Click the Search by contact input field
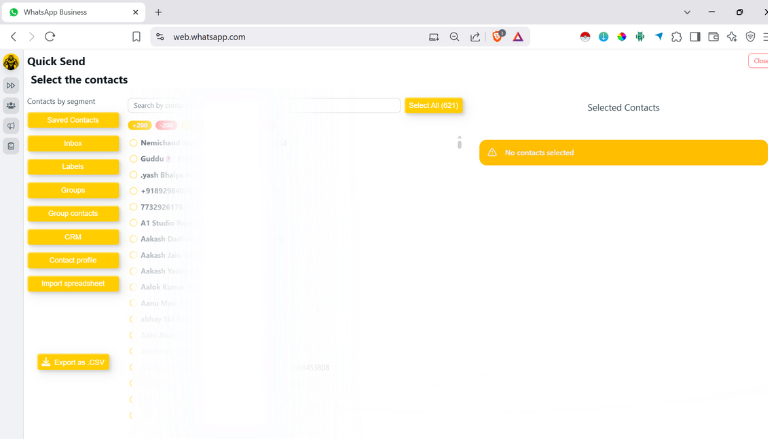 264,105
